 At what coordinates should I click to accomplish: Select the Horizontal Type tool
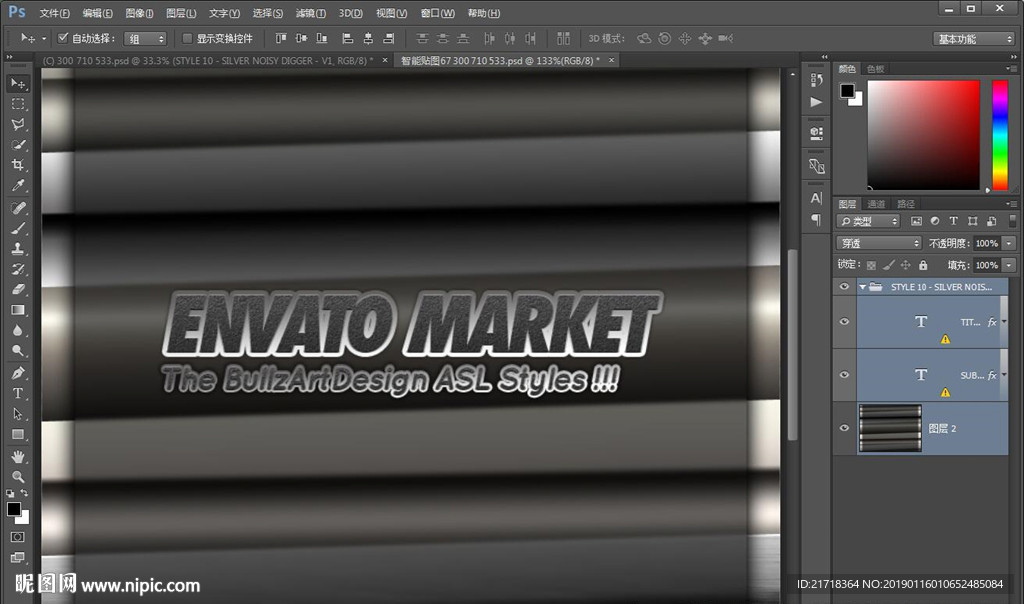click(18, 394)
